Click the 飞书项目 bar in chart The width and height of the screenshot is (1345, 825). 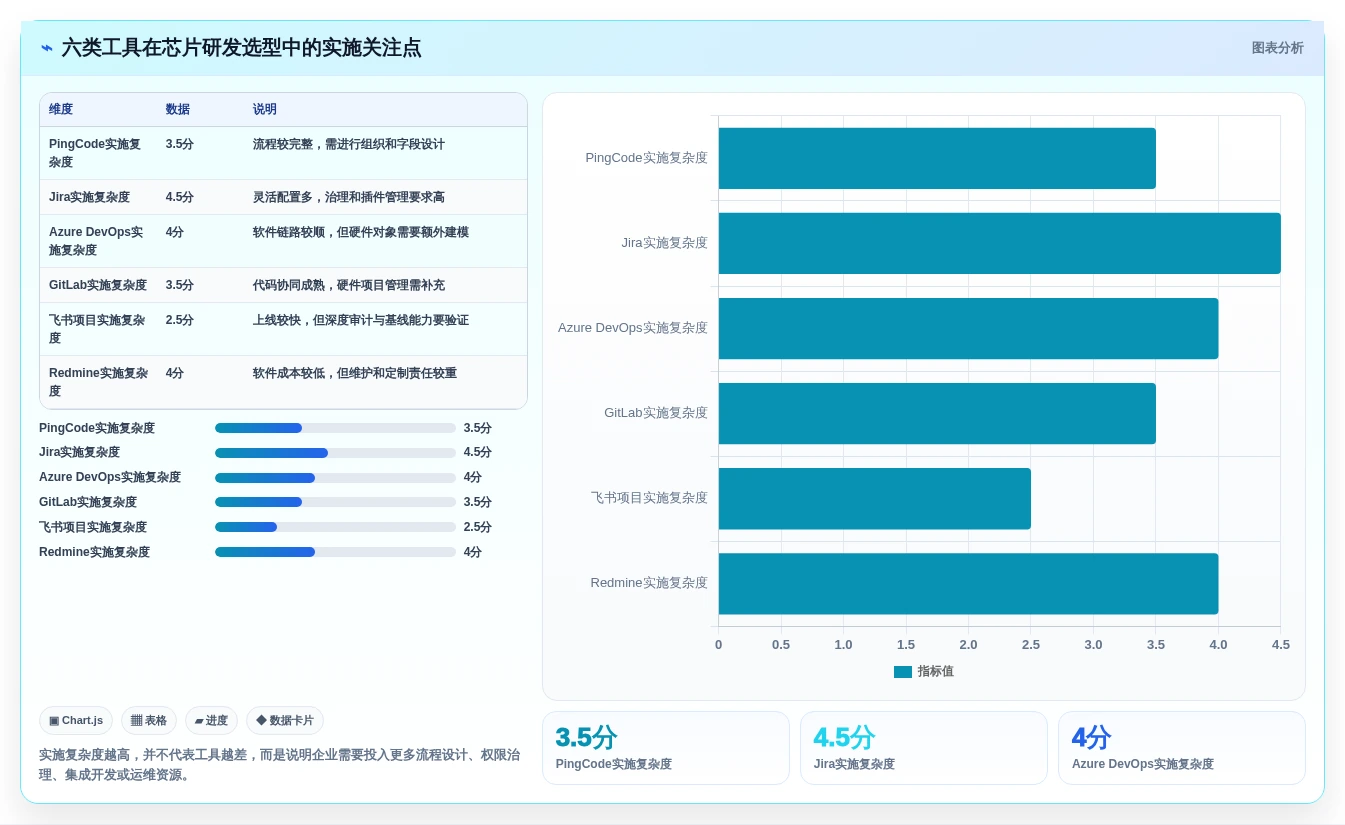875,498
